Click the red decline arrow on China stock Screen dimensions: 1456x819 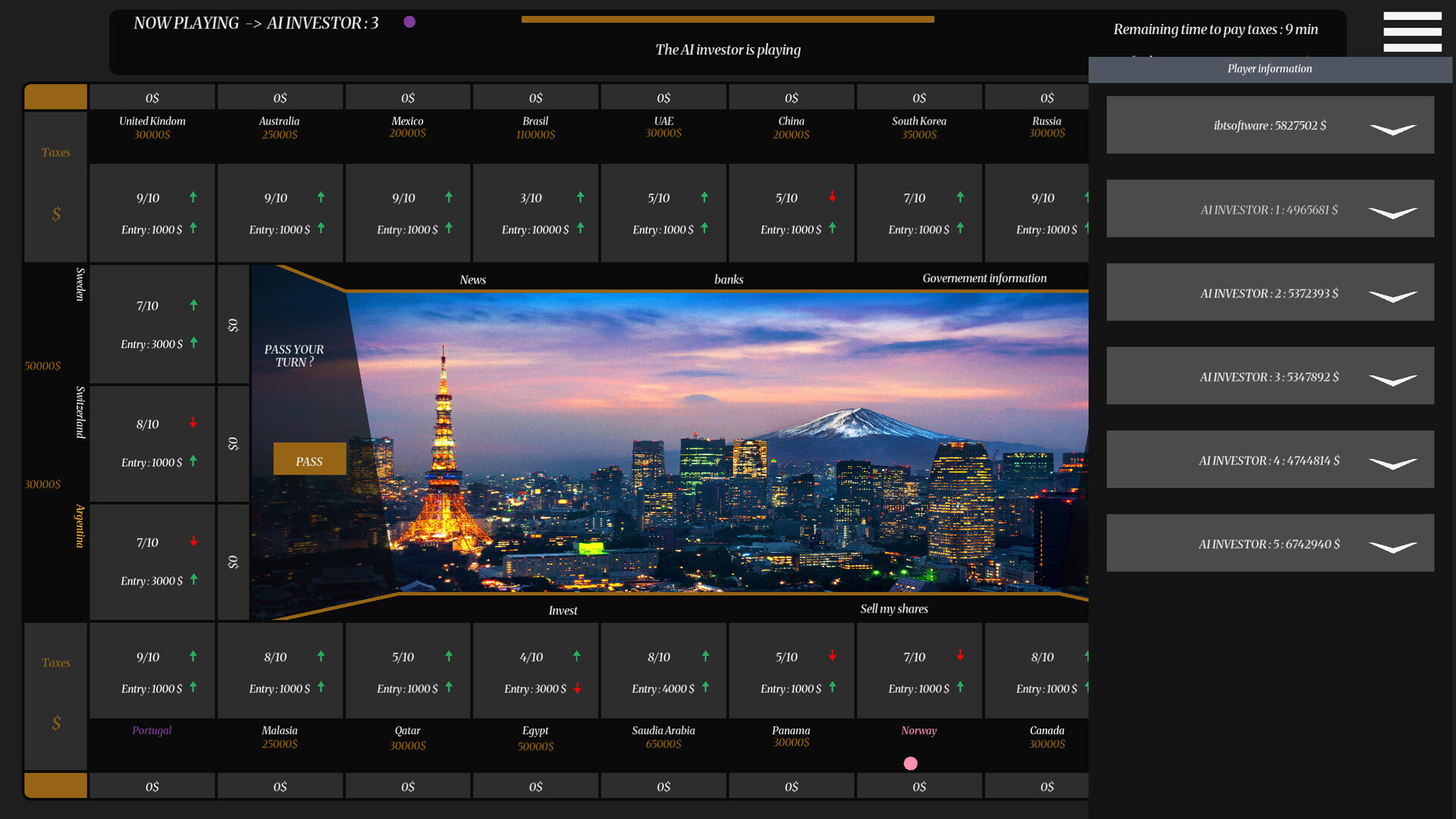[833, 197]
